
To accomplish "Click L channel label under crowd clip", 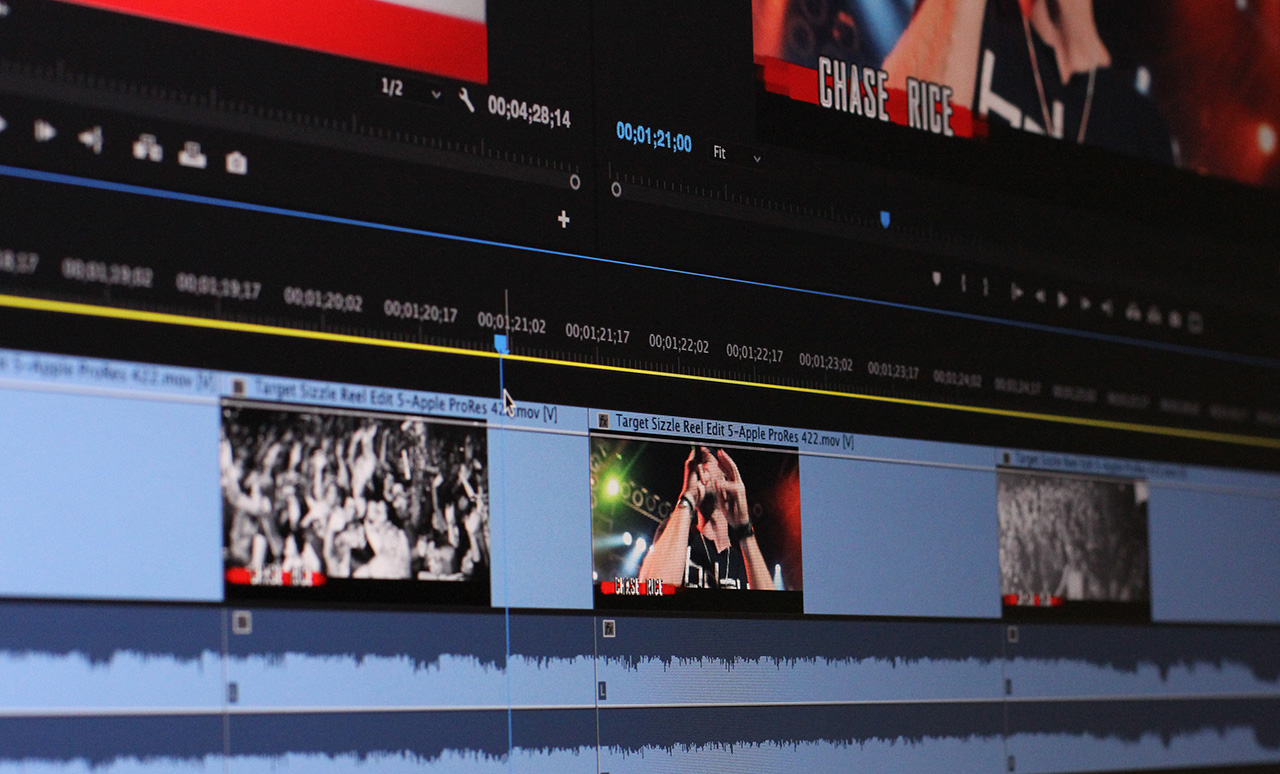I will point(233,690).
